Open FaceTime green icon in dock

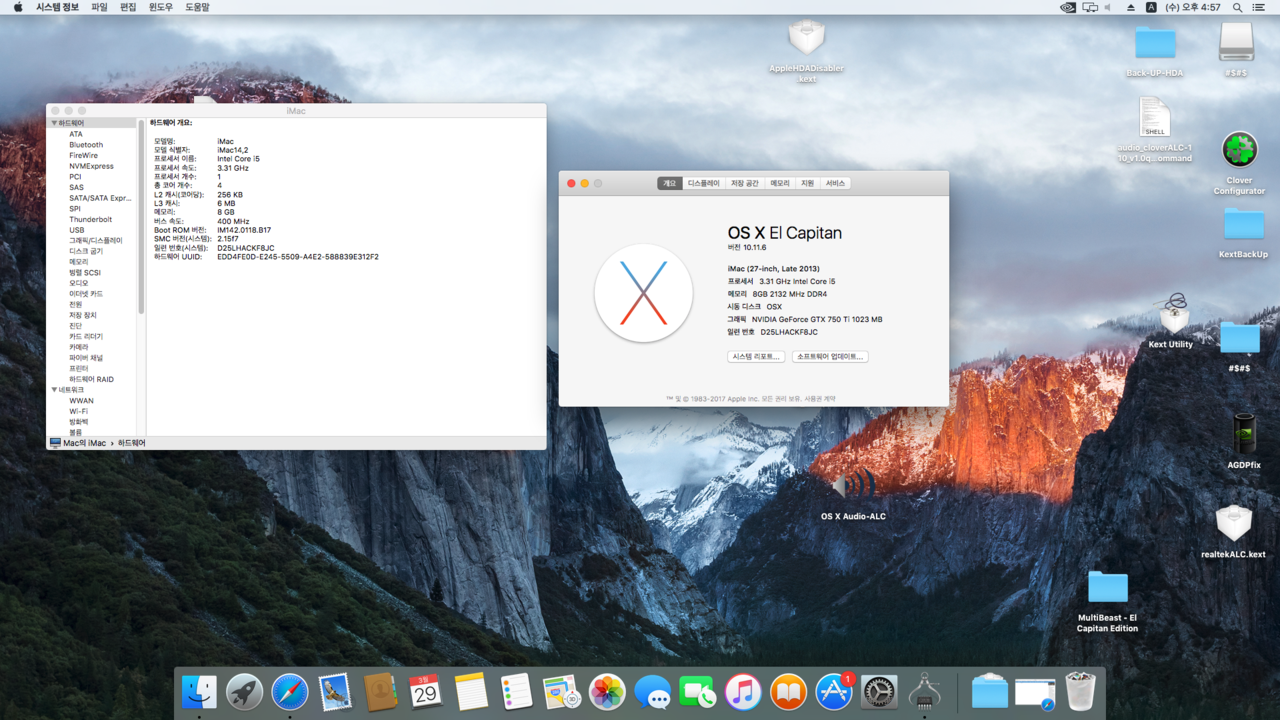tap(698, 692)
